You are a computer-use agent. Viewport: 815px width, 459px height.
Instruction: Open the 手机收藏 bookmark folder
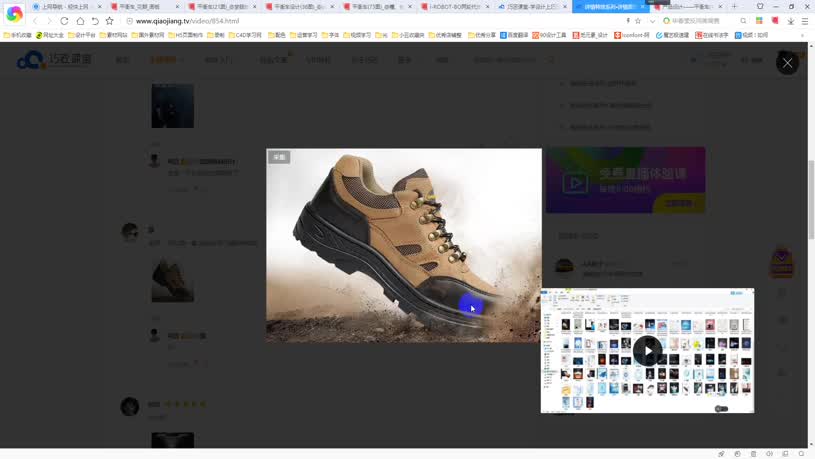[x=17, y=35]
